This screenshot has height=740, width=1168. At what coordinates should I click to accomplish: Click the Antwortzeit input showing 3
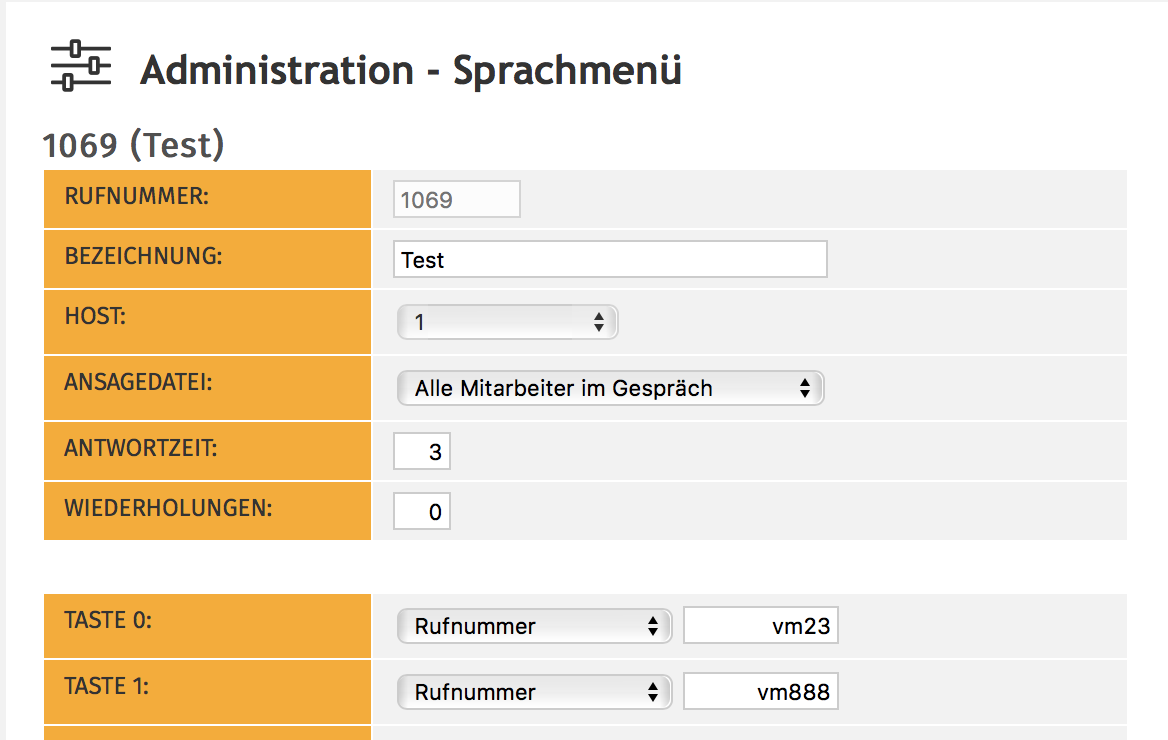422,452
